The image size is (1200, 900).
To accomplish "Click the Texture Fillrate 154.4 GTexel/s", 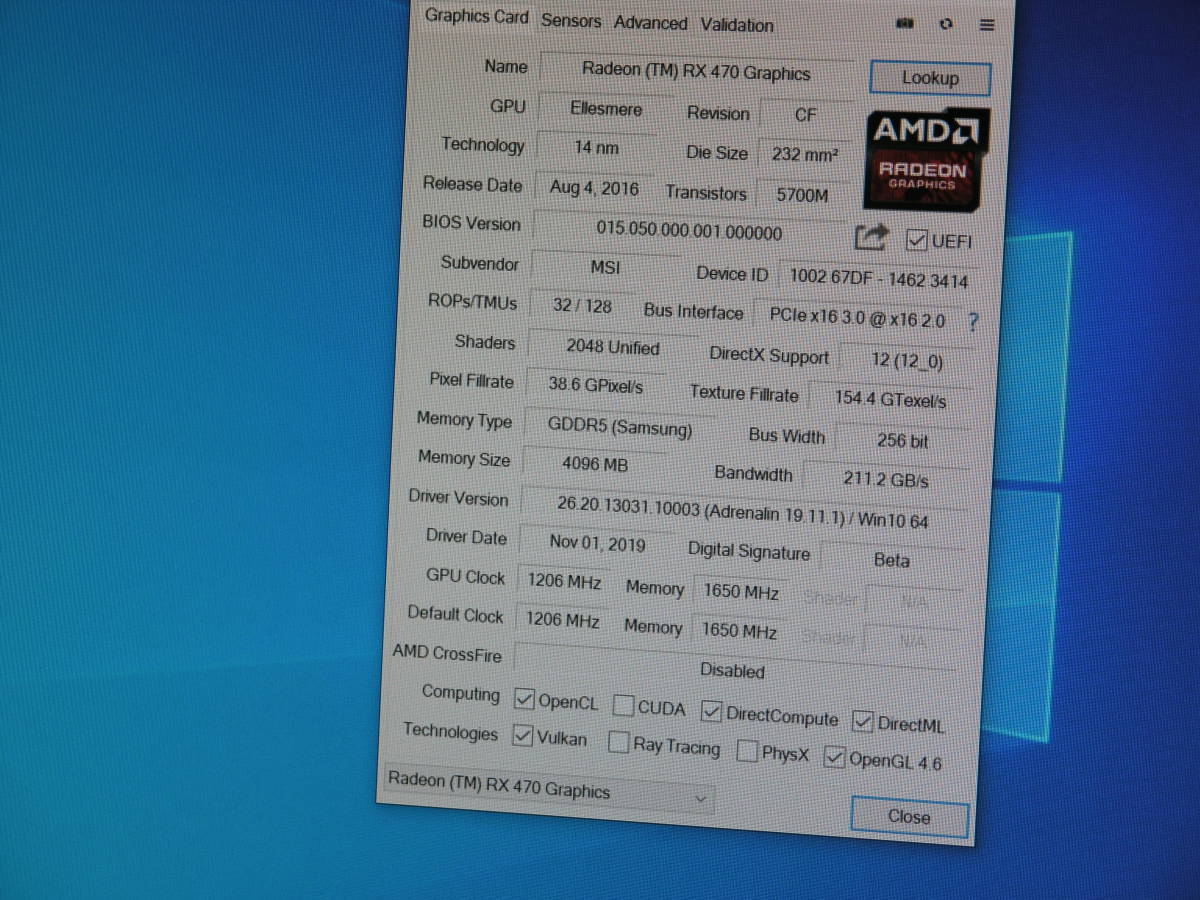I will [x=890, y=399].
